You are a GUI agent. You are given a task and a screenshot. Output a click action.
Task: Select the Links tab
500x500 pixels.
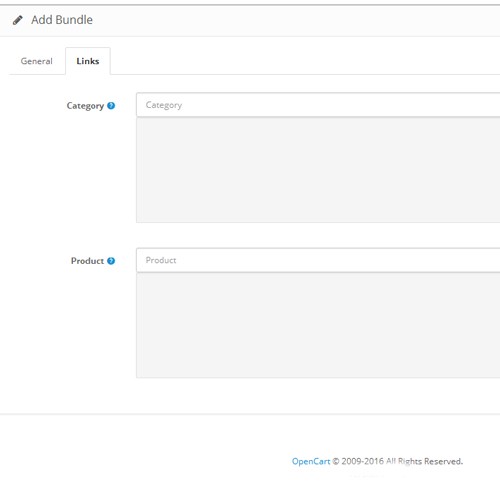[x=88, y=61]
